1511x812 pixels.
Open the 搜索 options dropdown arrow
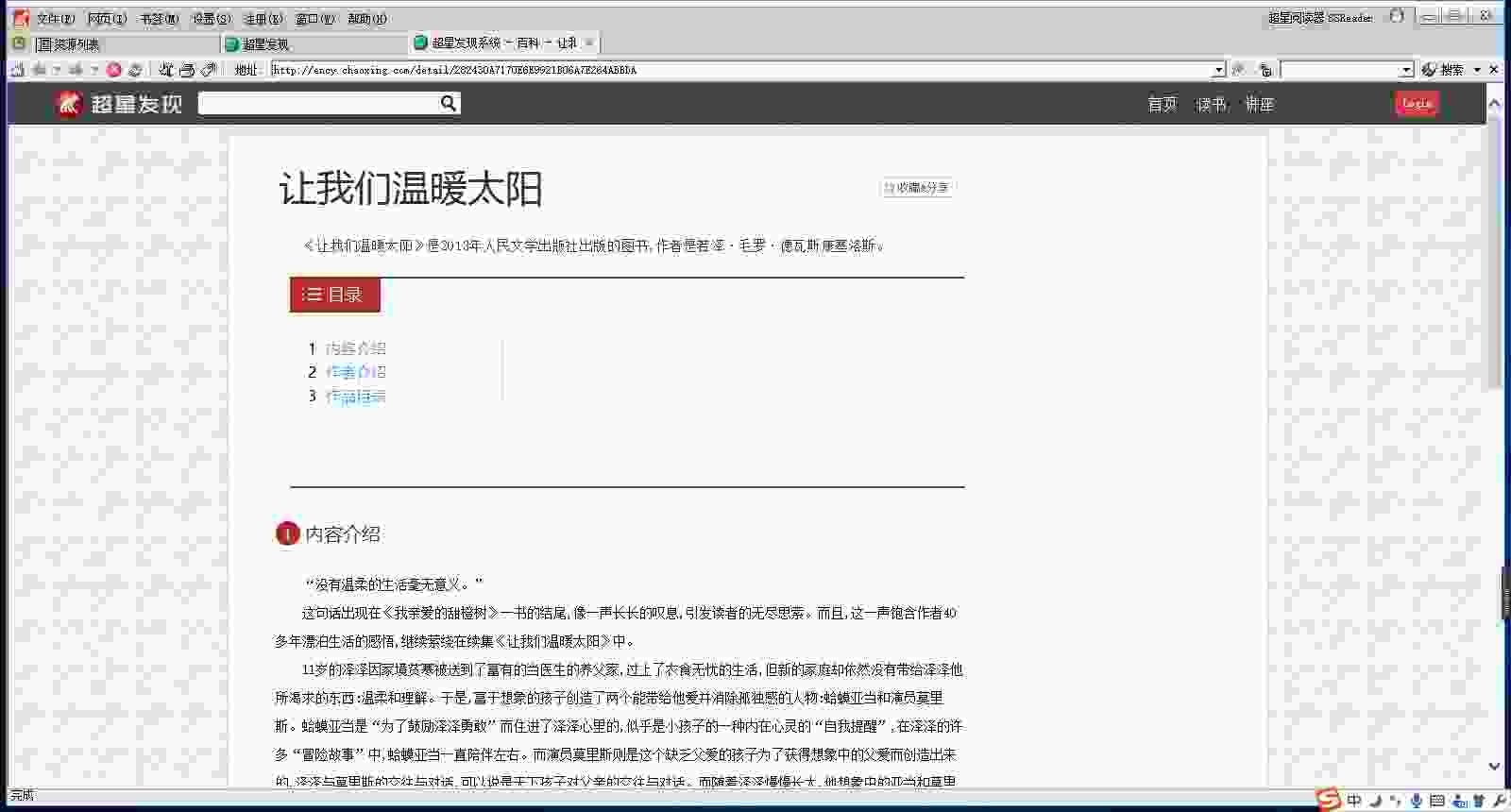point(1477,70)
